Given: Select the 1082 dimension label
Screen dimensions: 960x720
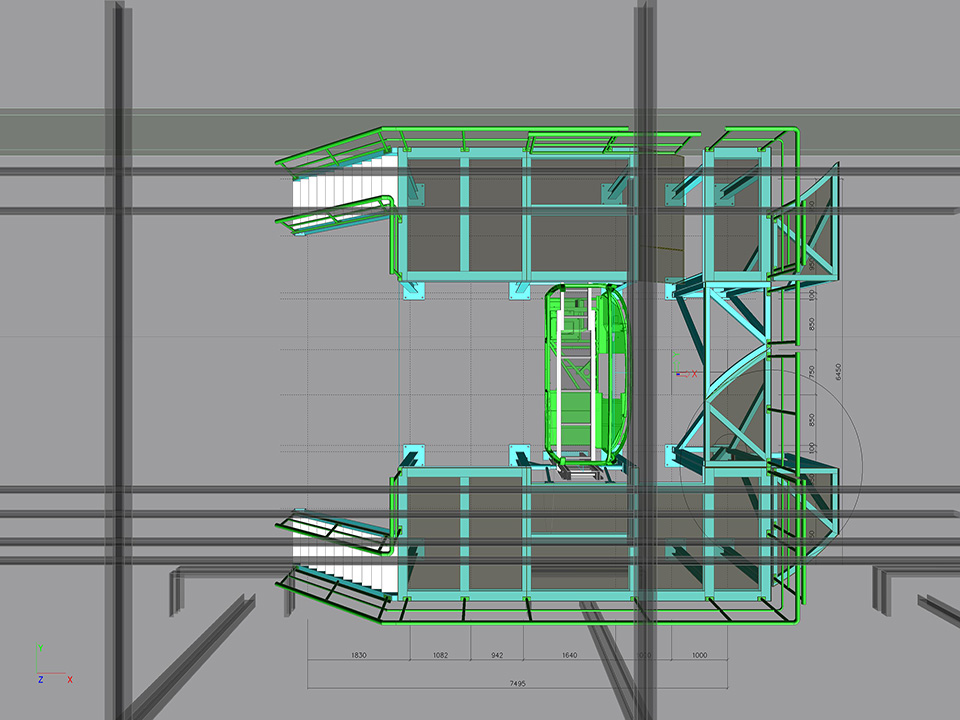Looking at the screenshot, I should point(440,655).
